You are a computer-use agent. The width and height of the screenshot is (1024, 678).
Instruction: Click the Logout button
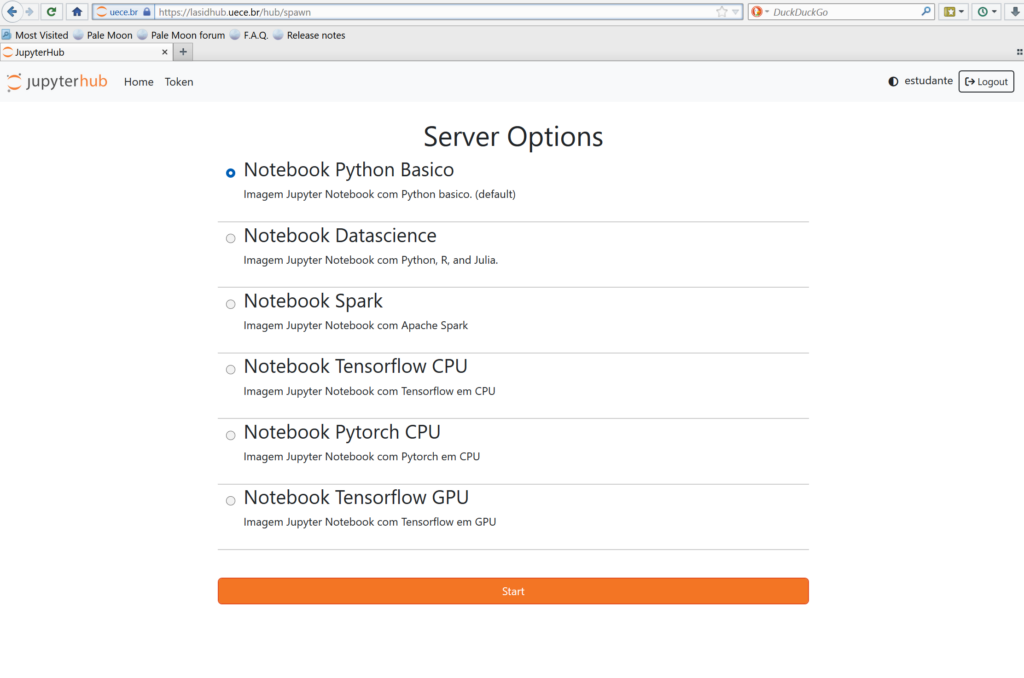[986, 82]
